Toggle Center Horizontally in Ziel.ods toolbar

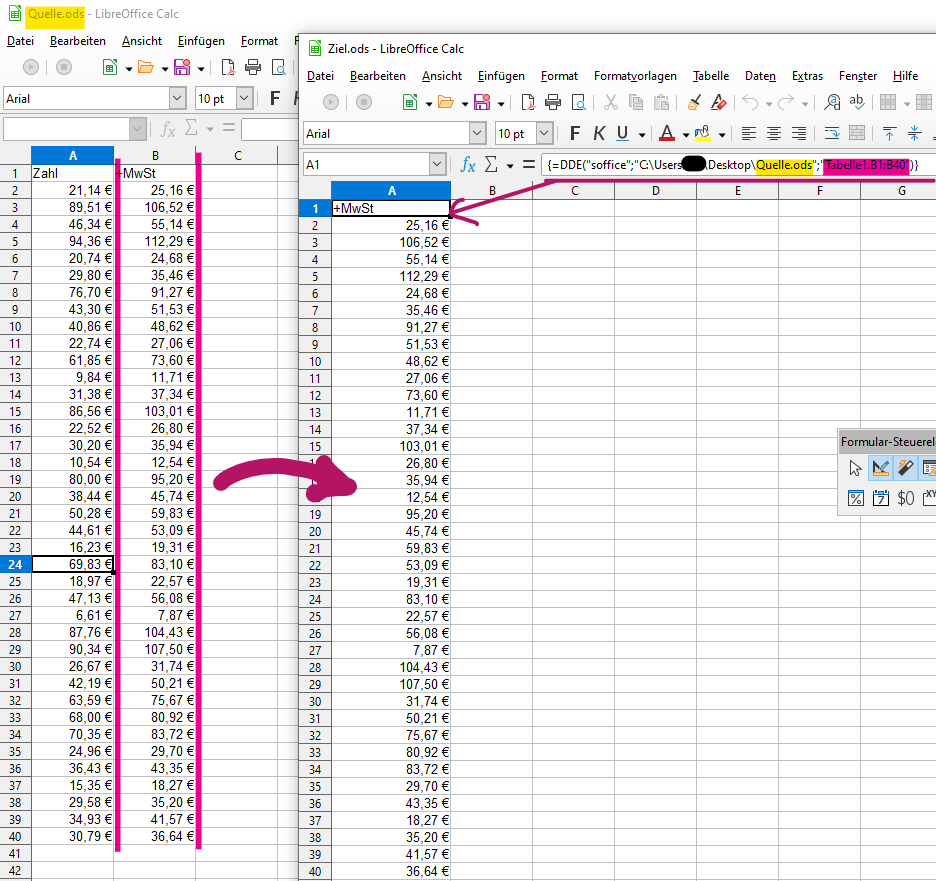tap(774, 134)
